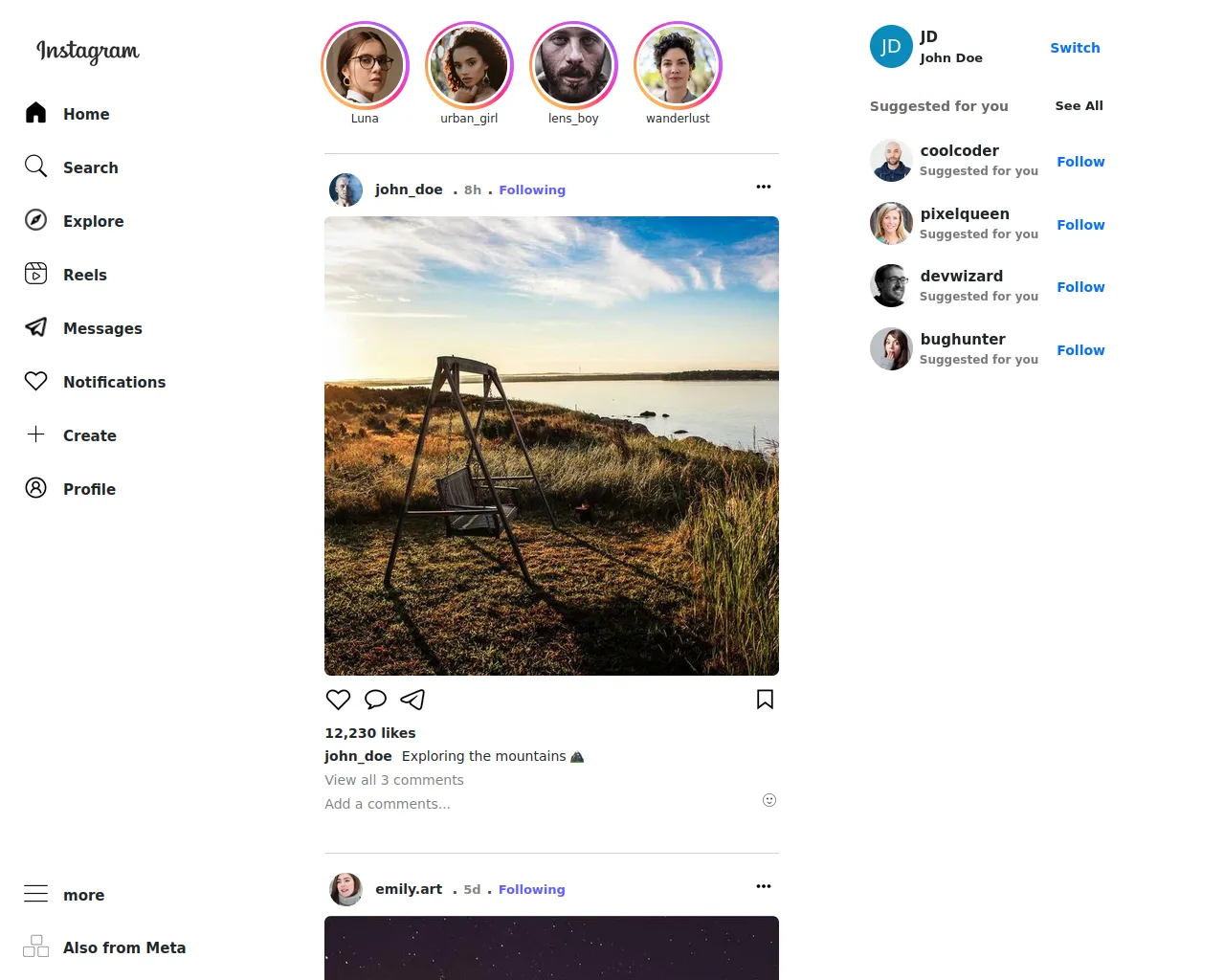Click the Home house icon
This screenshot has width=1225, height=980.
tap(35, 113)
